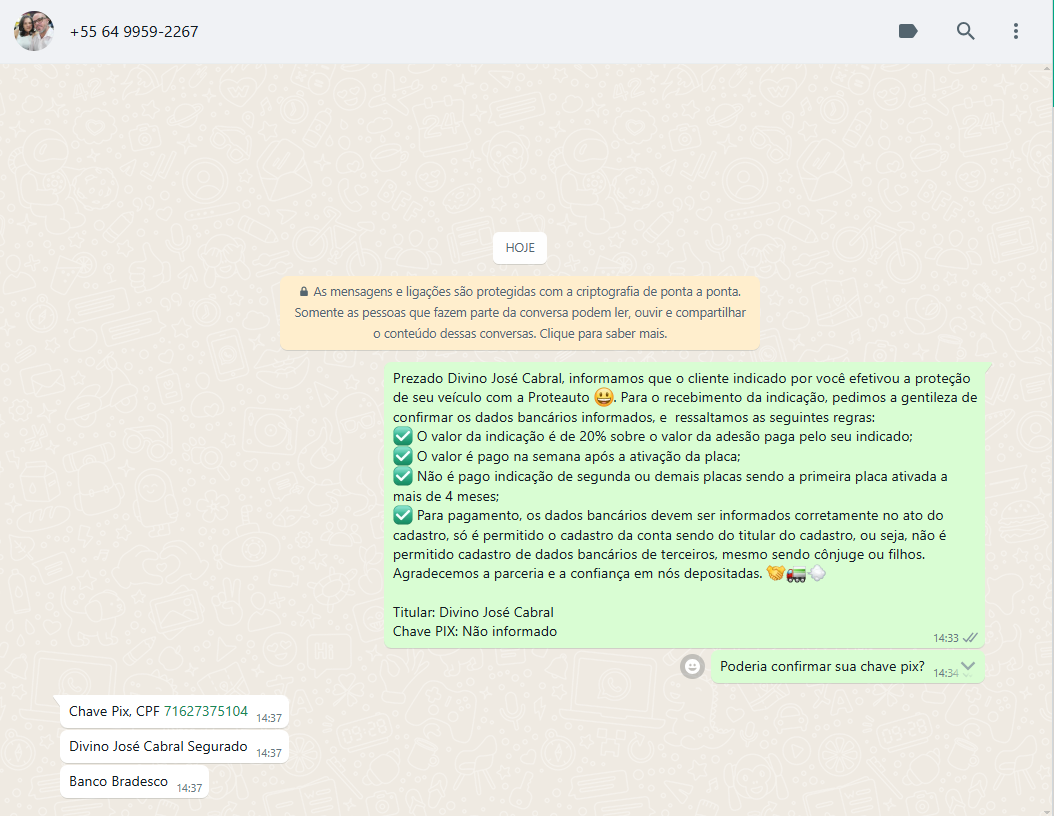Click green check before 'O valor da indicação'

pos(403,437)
